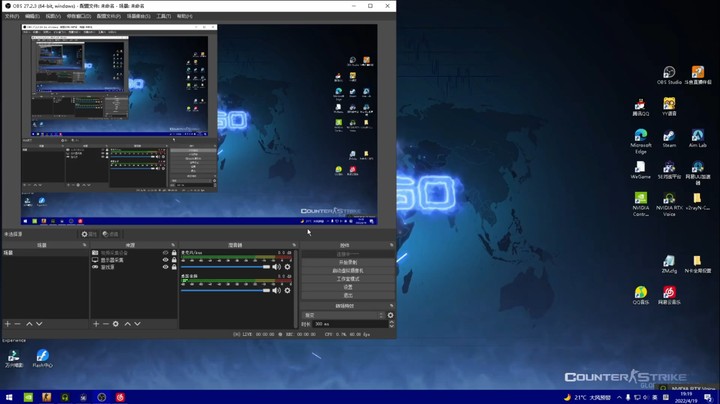Open Settings from the Controls panel

point(348,287)
